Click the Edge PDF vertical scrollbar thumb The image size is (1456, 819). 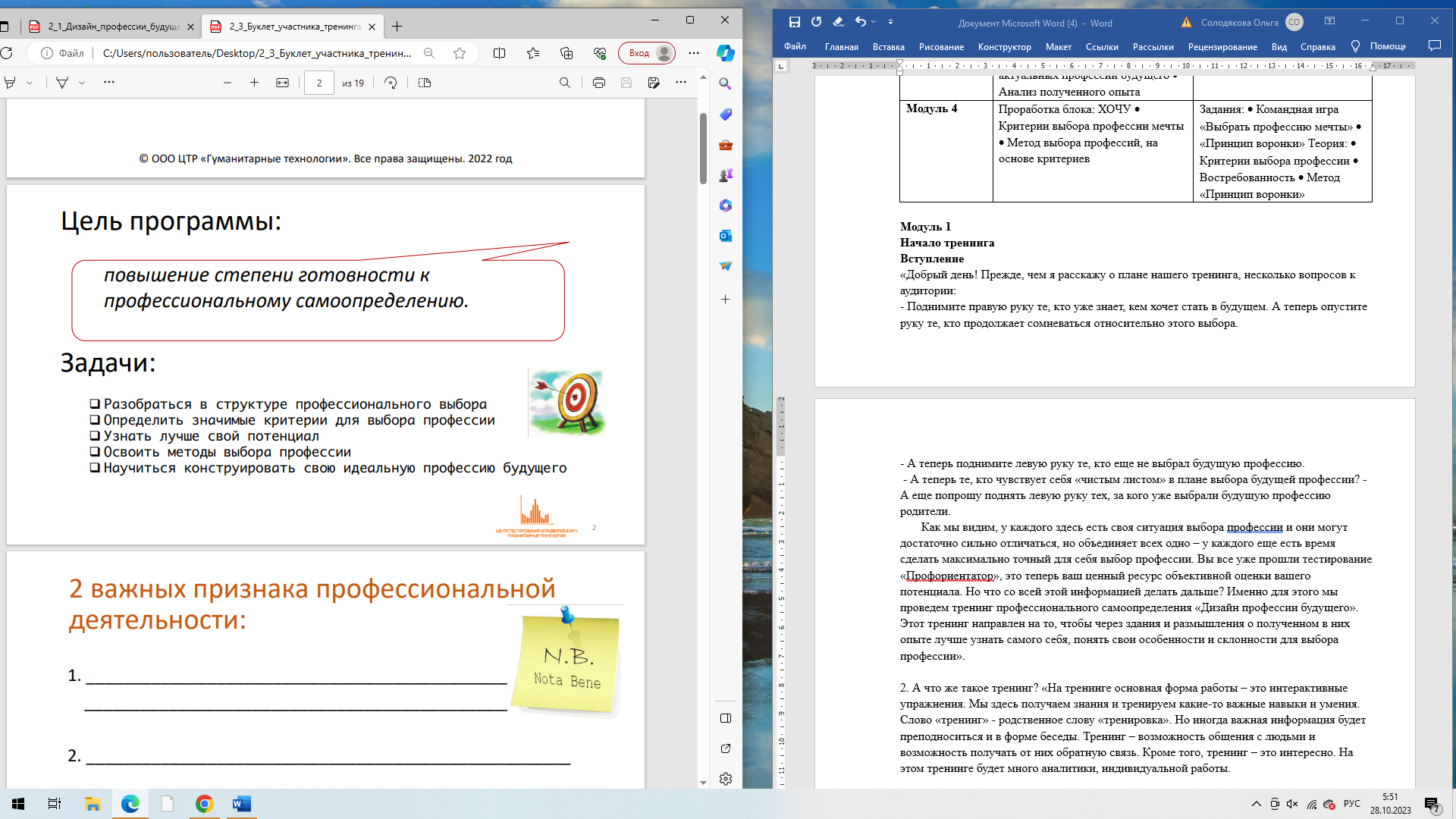(x=703, y=148)
